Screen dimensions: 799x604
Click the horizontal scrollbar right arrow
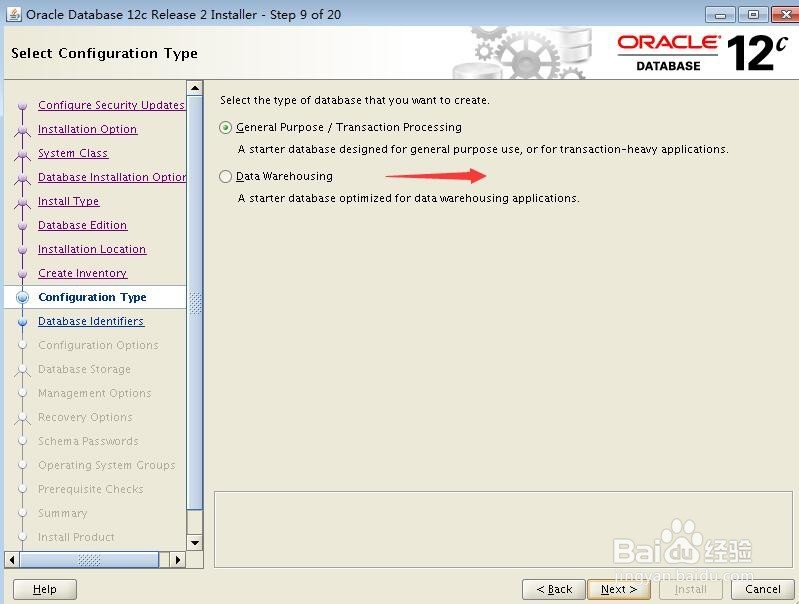[x=177, y=560]
